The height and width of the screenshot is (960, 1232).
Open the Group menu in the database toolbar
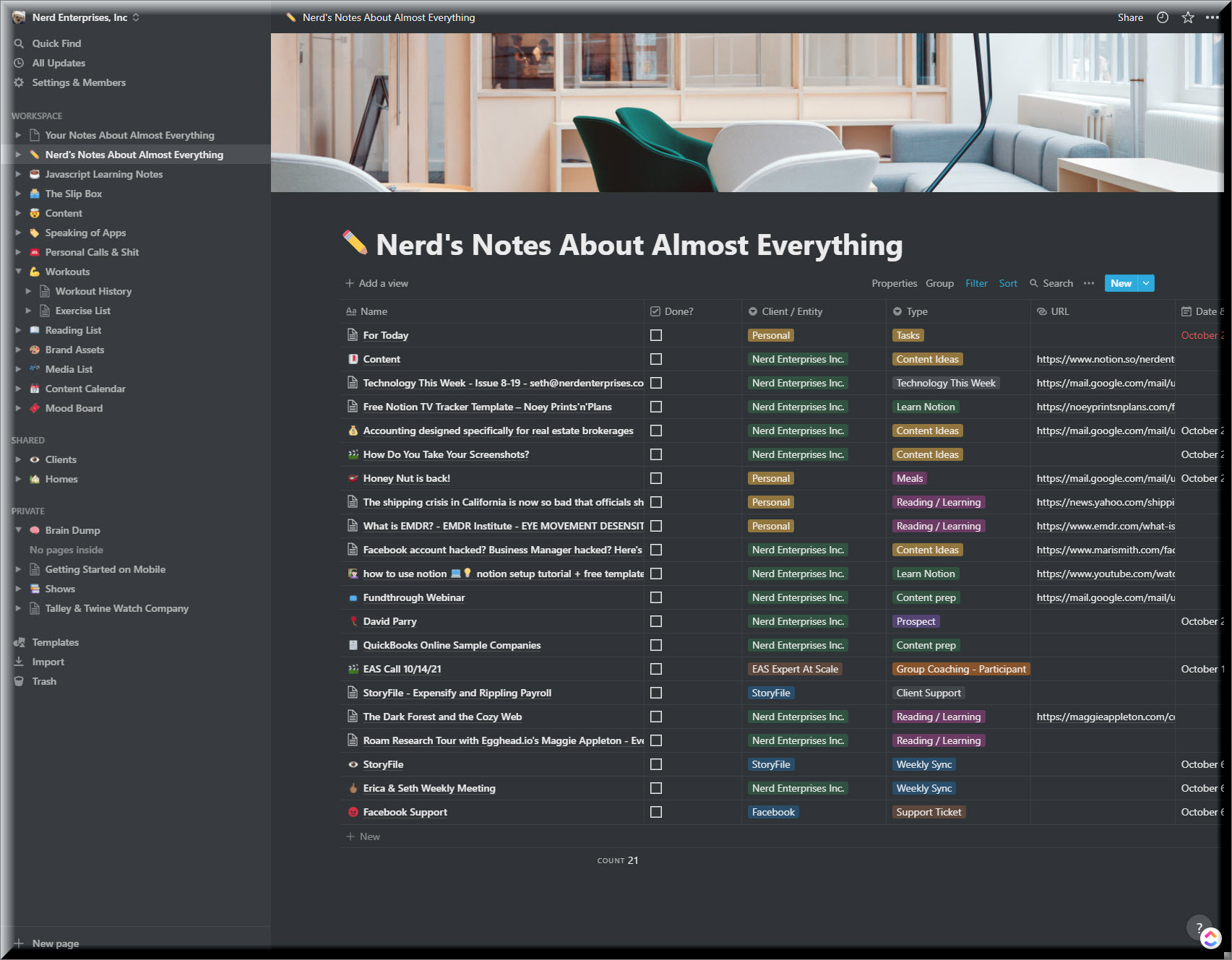point(939,283)
